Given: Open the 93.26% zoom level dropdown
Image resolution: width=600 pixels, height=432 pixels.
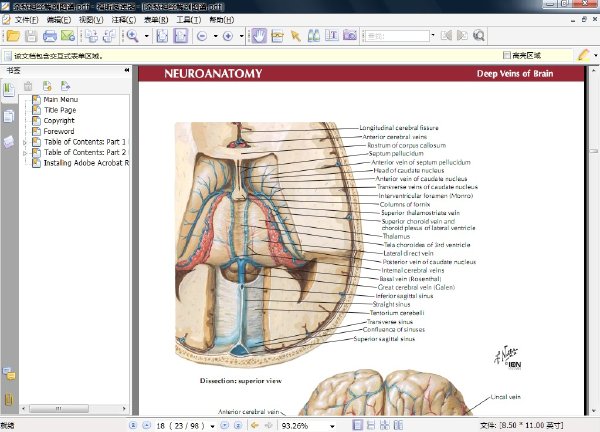Looking at the screenshot, I should coord(332,426).
